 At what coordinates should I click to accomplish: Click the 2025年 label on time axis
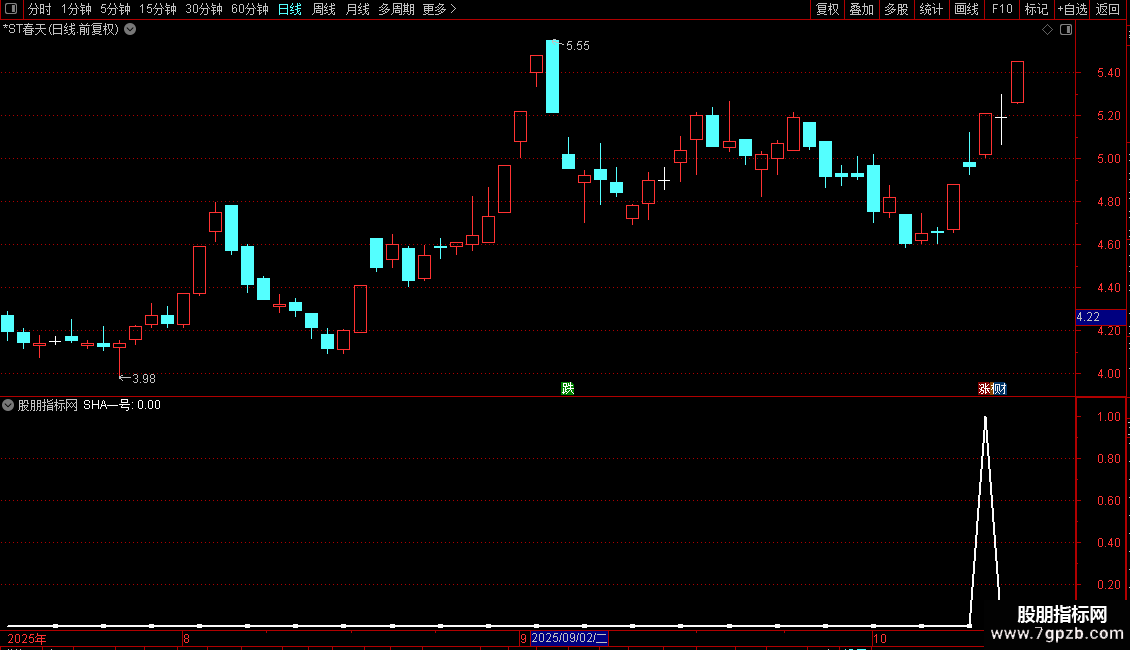click(27, 639)
